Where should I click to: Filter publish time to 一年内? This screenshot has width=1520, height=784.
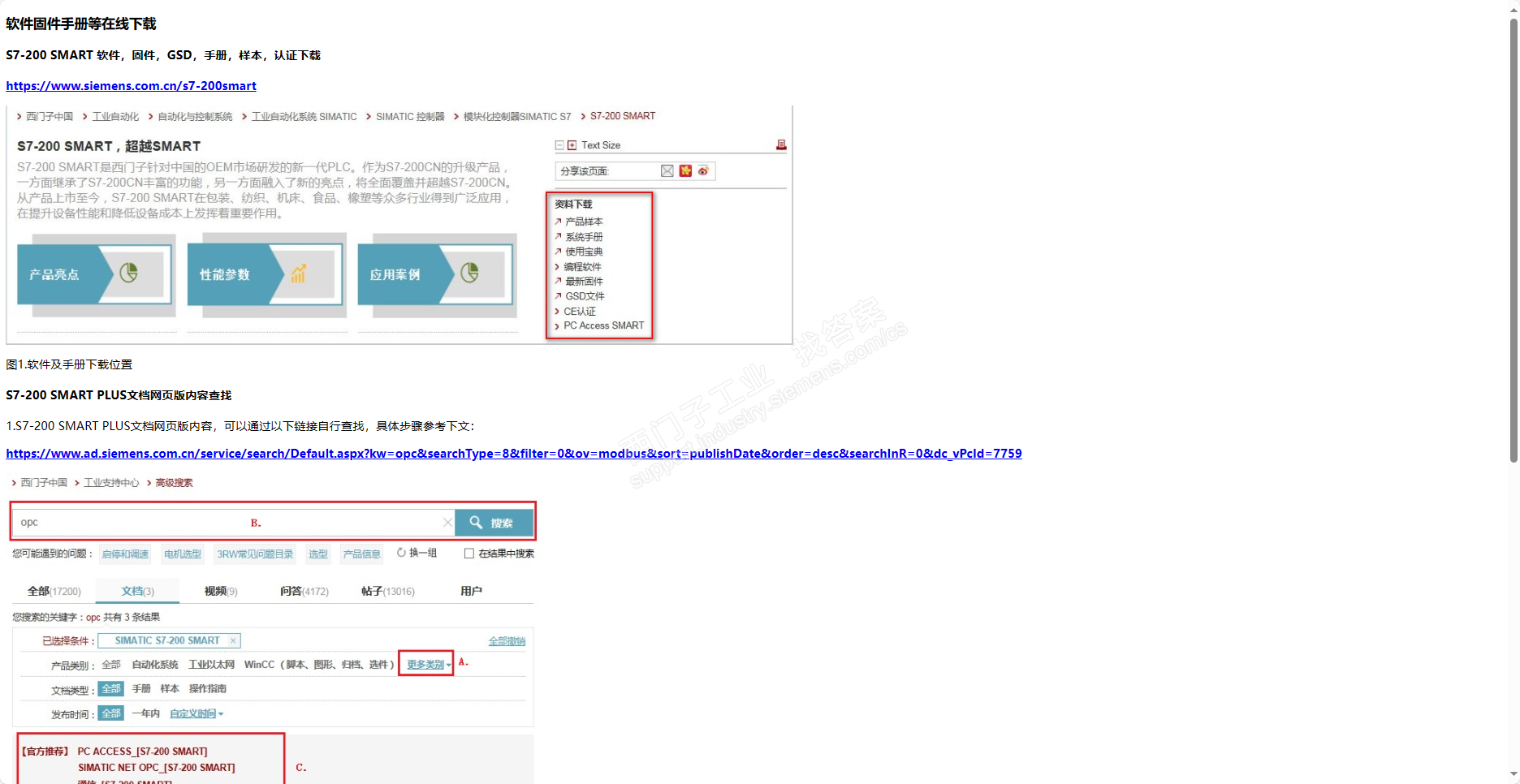pyautogui.click(x=146, y=713)
